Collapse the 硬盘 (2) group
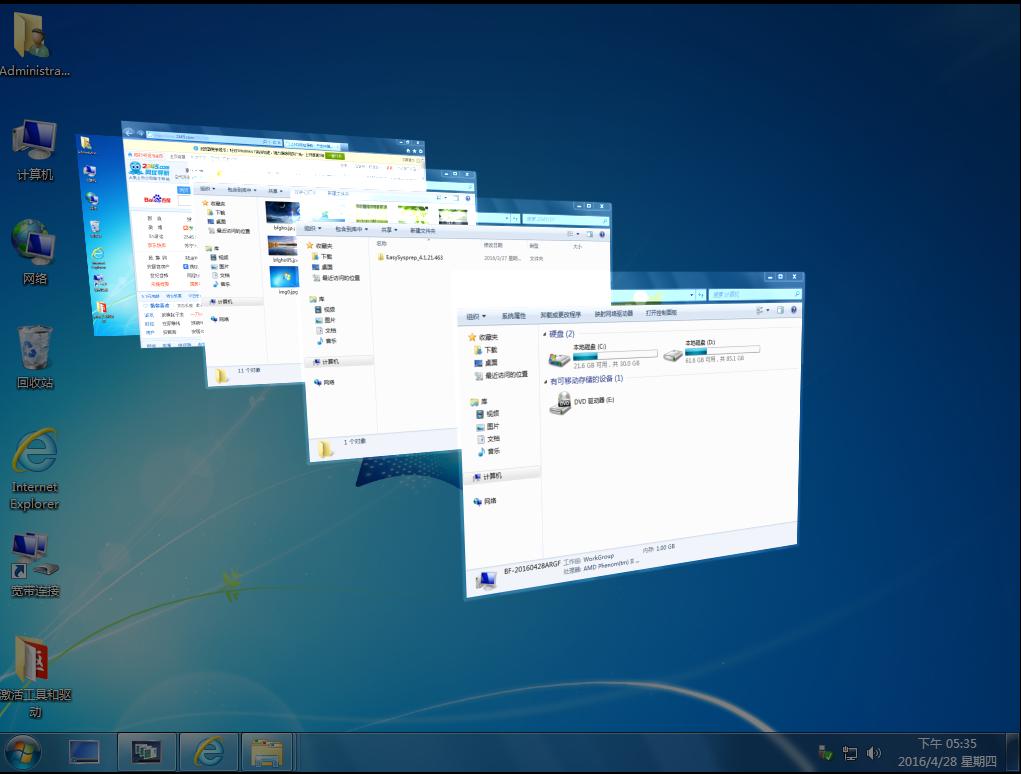Image resolution: width=1021 pixels, height=774 pixels. click(x=546, y=334)
